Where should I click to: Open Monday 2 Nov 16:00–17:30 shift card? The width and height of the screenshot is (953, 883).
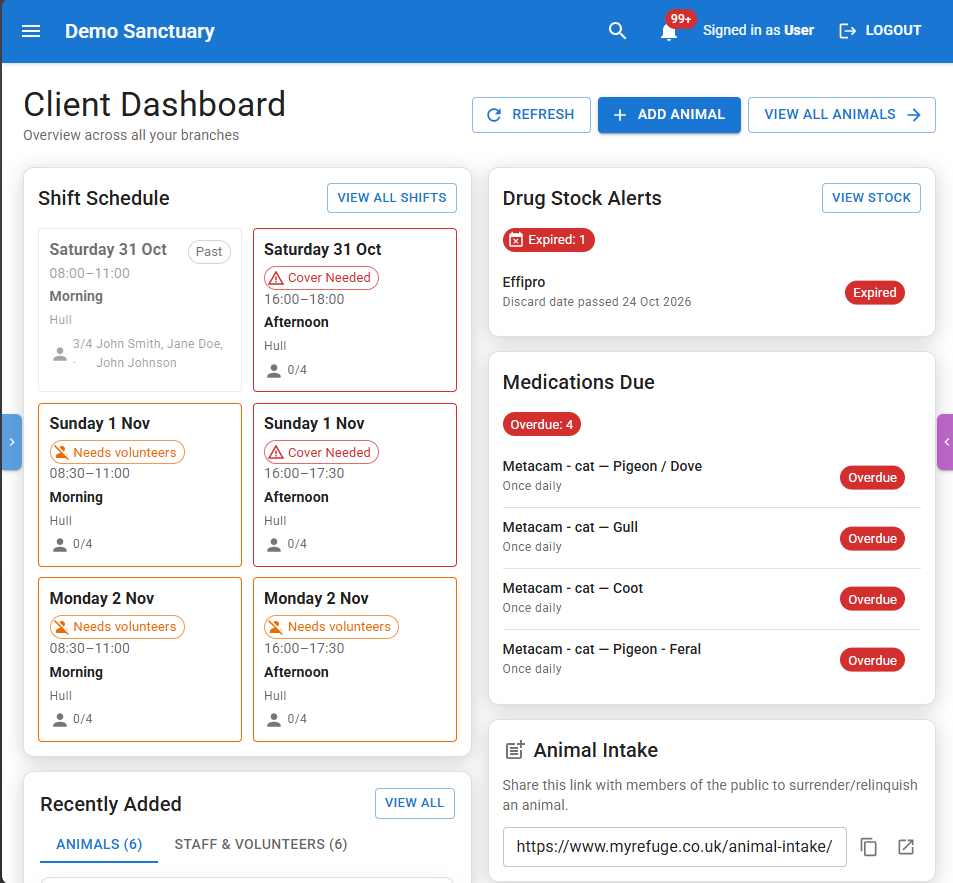[x=355, y=659]
